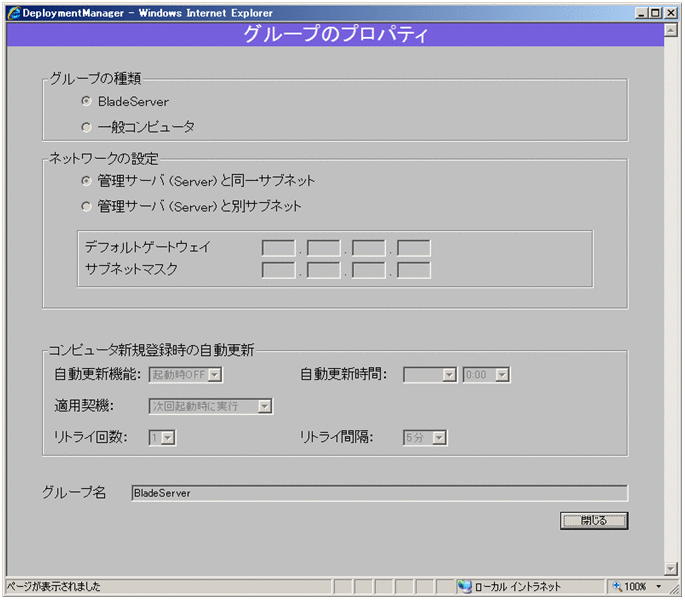This screenshot has width=685, height=600.
Task: Open the 自動更新機能 dropdown
Action: pos(186,375)
